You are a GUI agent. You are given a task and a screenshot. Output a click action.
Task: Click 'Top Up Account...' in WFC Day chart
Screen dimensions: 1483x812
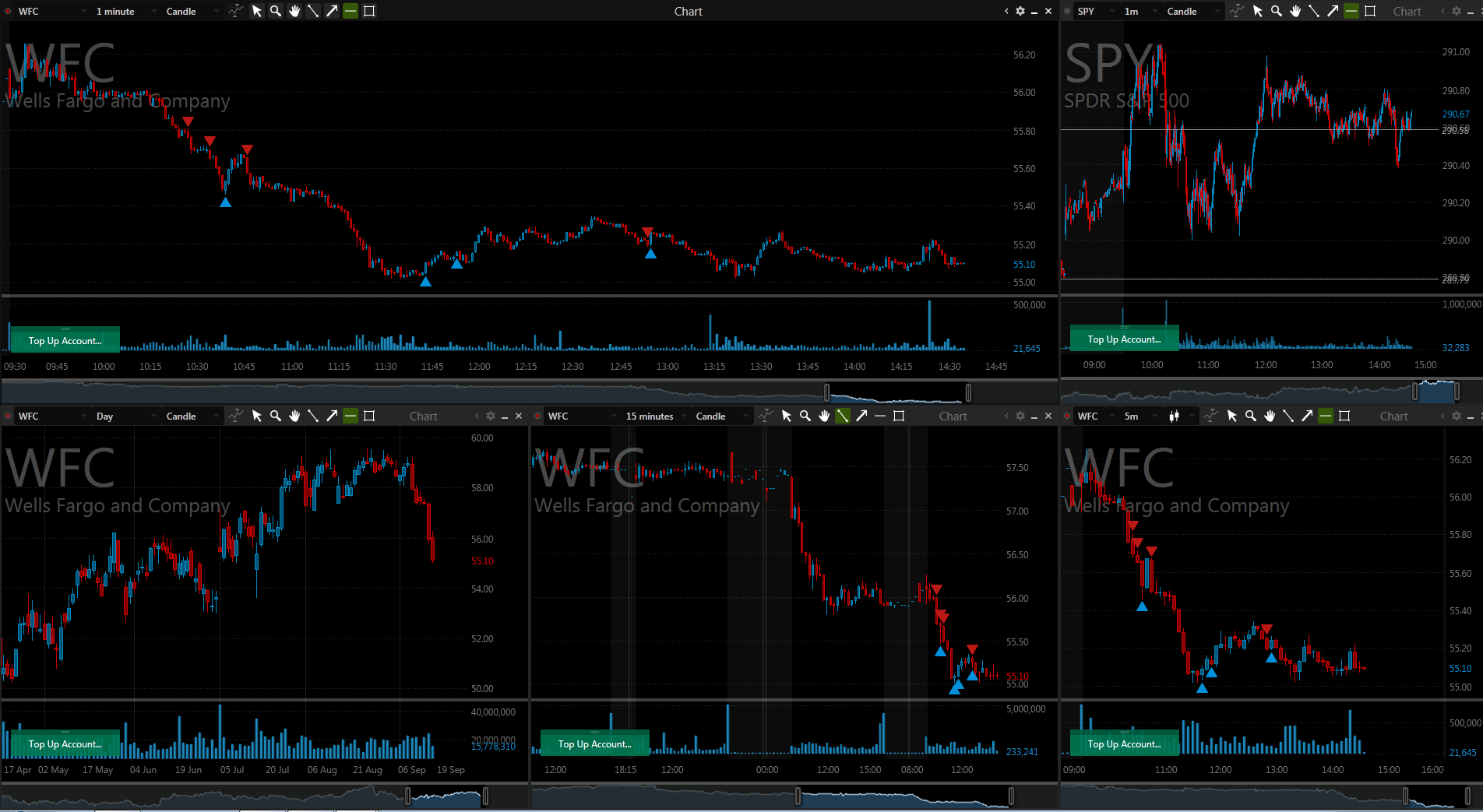point(65,743)
